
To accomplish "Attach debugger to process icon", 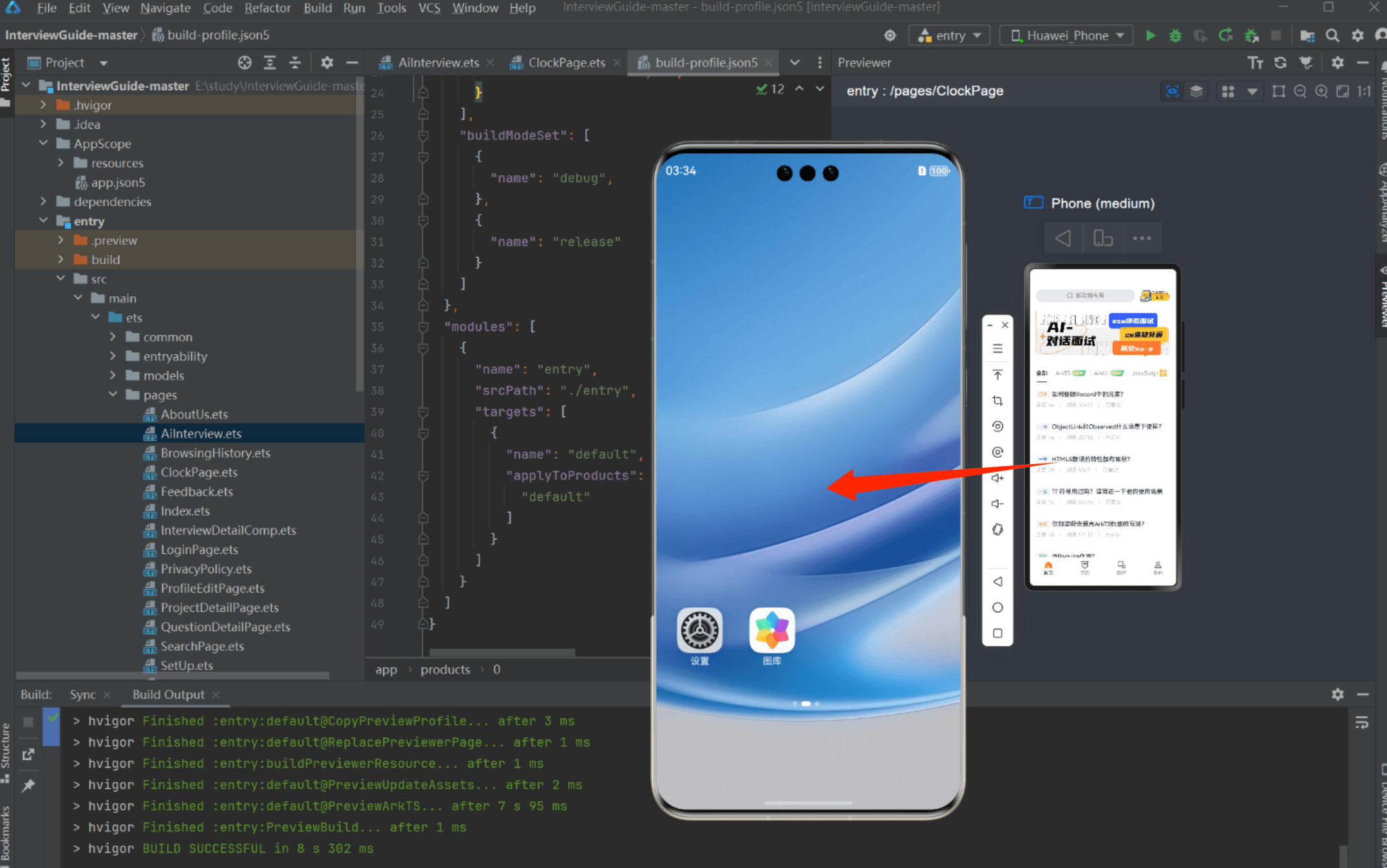I will point(1251,35).
